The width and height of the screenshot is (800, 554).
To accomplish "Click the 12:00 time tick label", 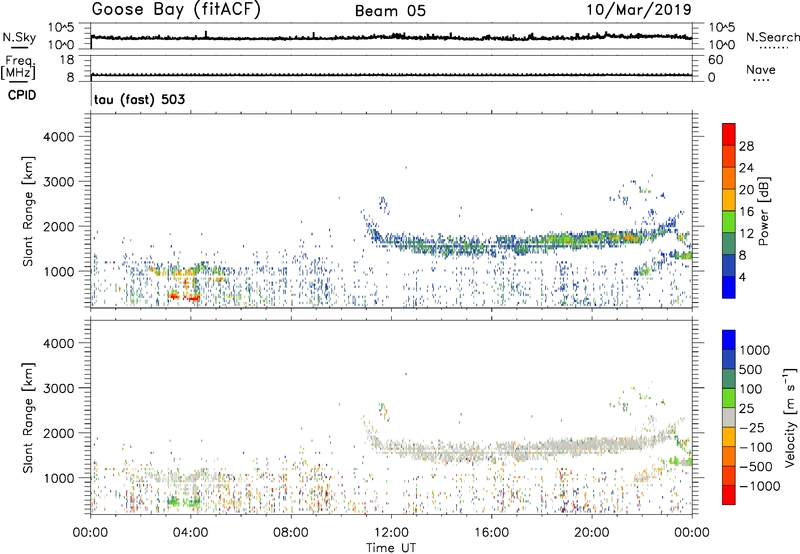I will point(391,533).
